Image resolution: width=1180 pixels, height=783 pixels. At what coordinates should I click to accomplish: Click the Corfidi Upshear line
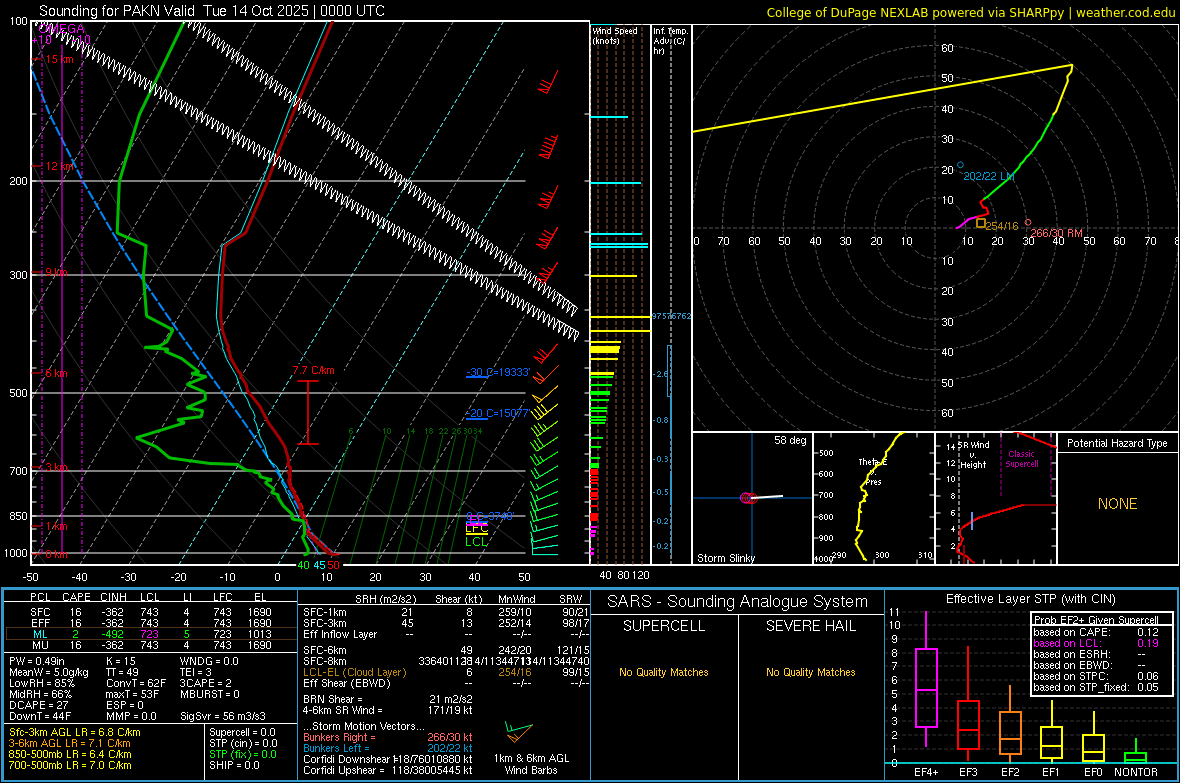(388, 769)
